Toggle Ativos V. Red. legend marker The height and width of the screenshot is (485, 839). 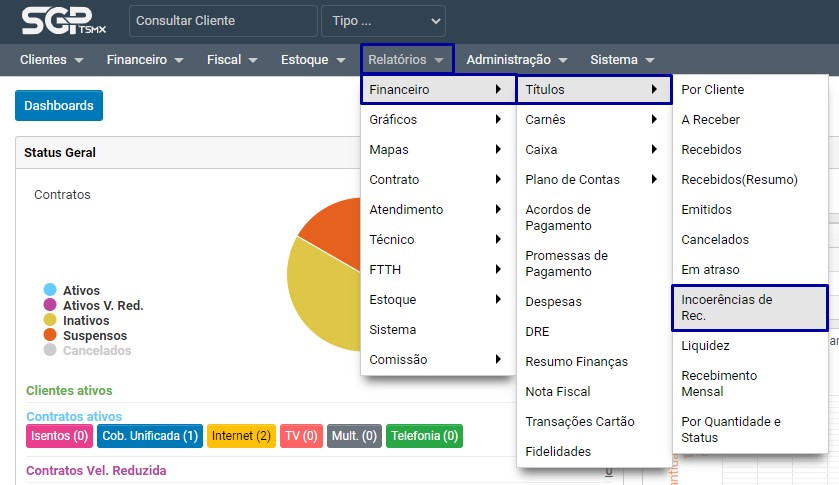pos(49,305)
